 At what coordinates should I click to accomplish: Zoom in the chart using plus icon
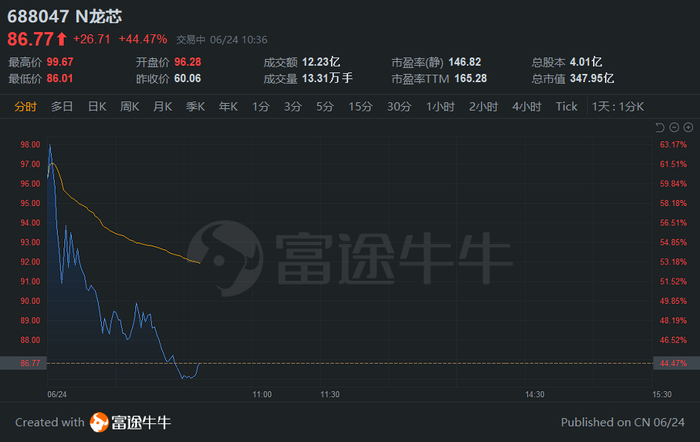[x=688, y=127]
